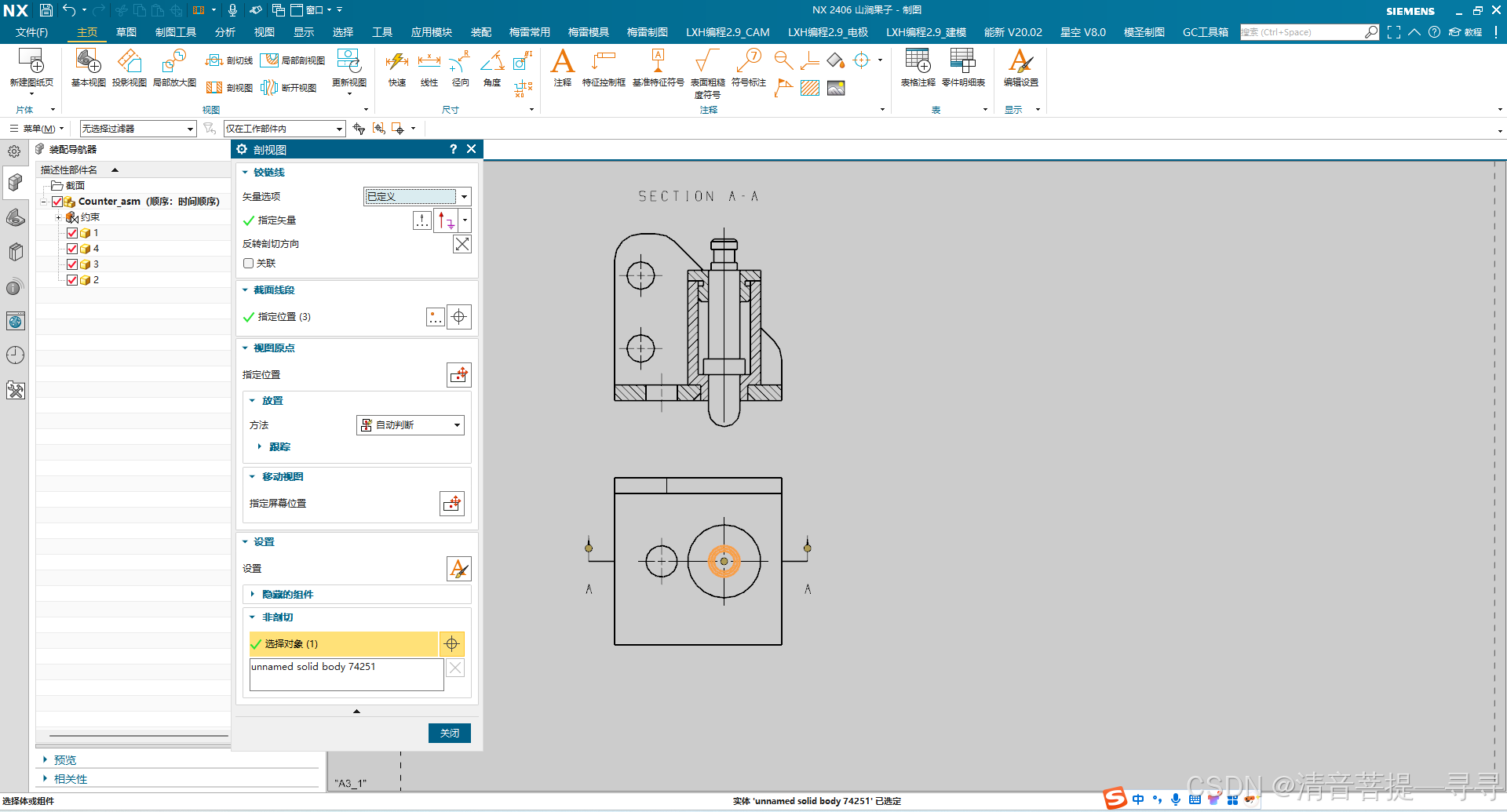Uncheck component 2 in the navigator

pos(72,280)
